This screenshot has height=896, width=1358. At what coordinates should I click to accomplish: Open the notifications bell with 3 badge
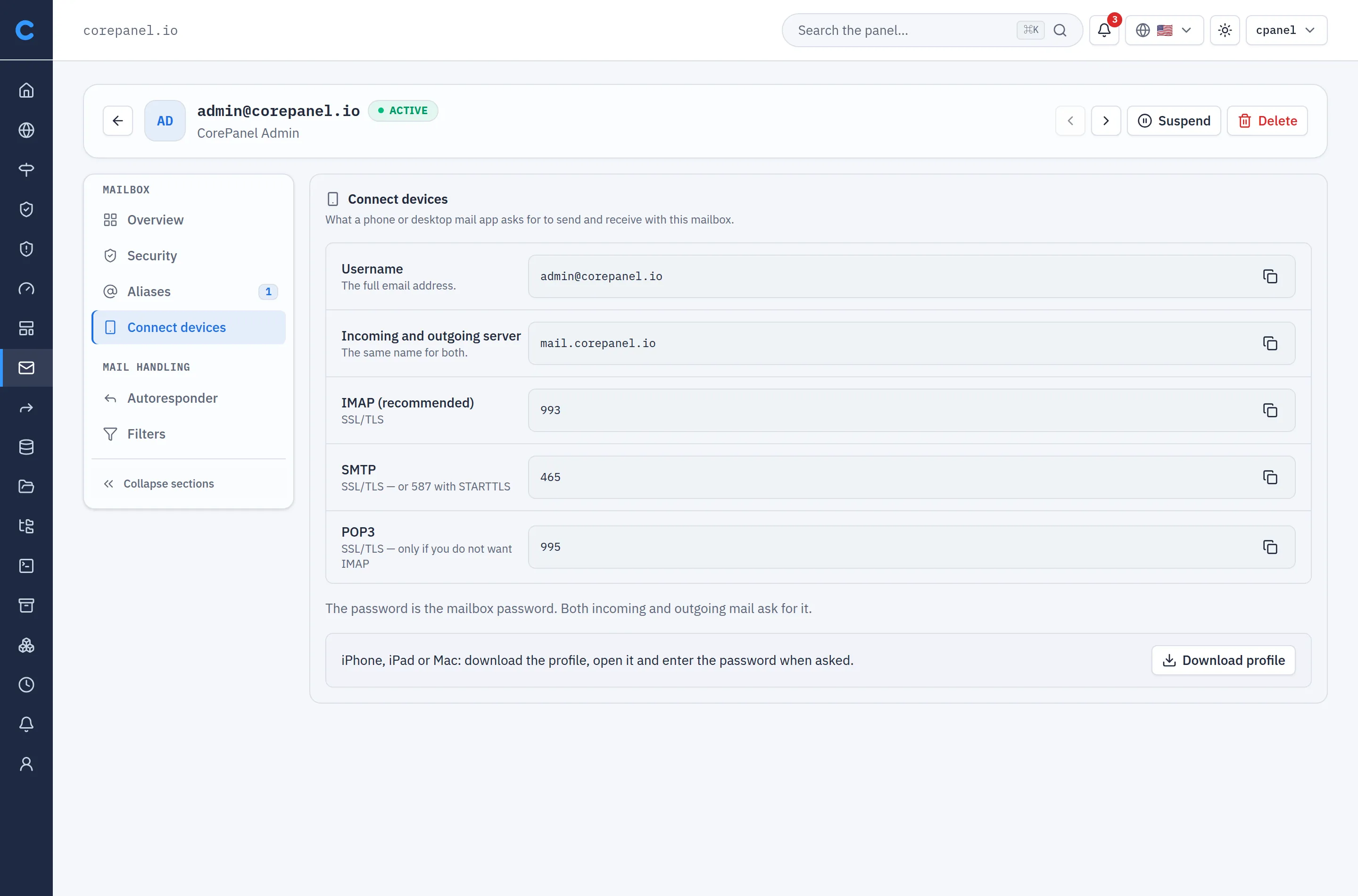point(1104,30)
